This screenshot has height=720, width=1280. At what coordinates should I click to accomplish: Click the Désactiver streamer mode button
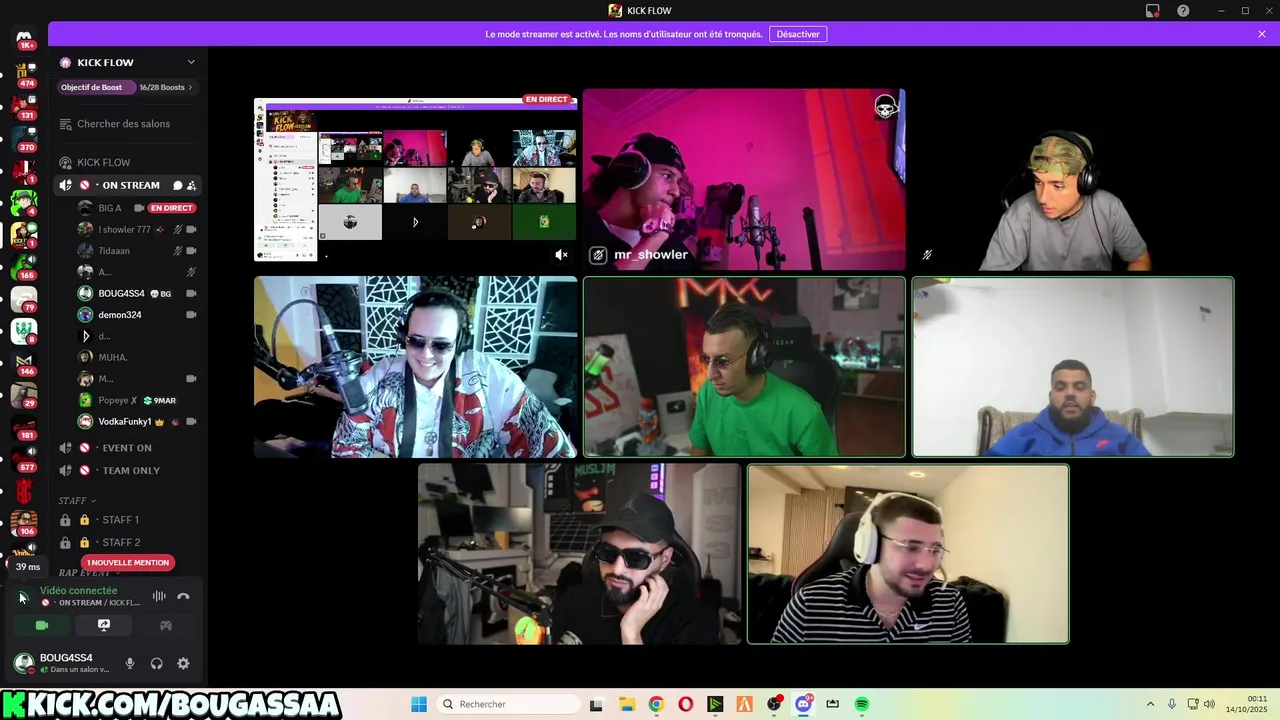click(798, 34)
